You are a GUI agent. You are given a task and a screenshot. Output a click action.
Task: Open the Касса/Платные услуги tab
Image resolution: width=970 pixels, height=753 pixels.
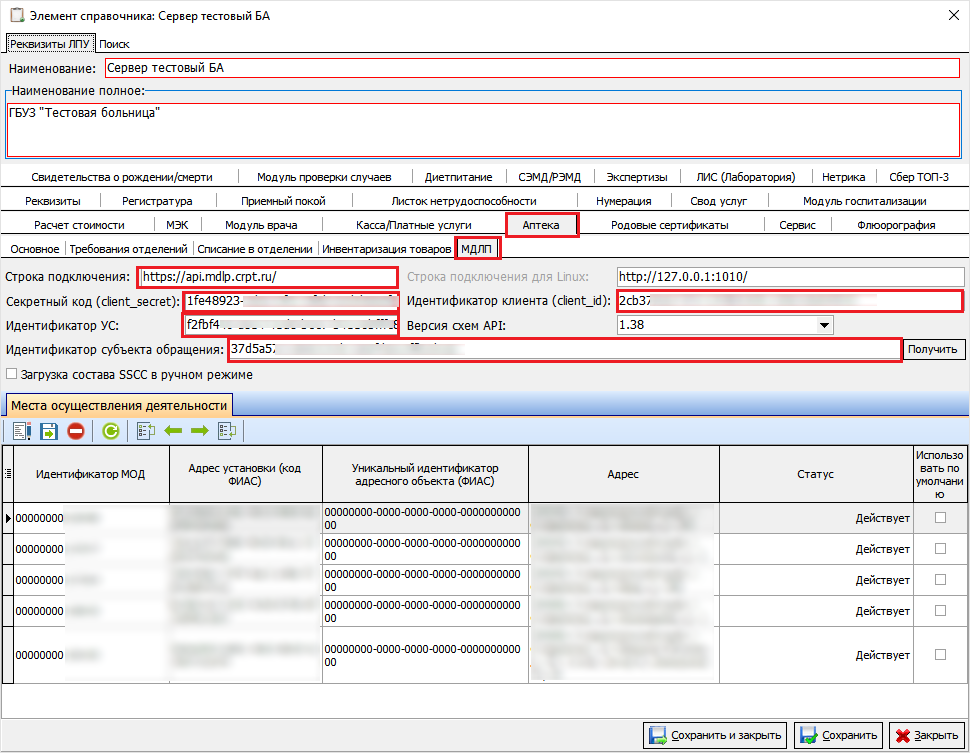413,225
